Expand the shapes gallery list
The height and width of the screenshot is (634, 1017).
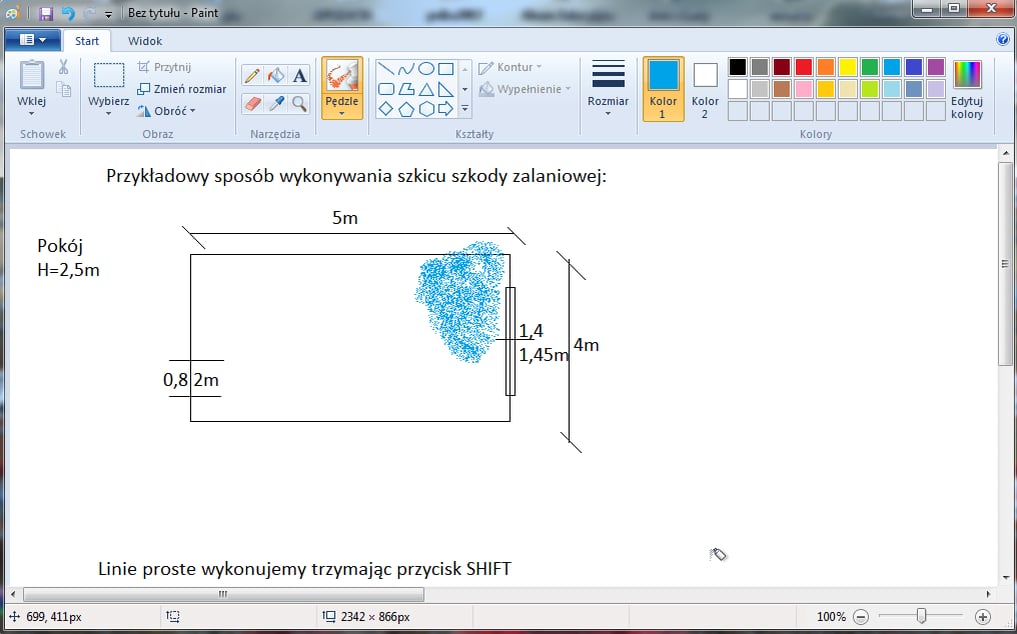[465, 108]
